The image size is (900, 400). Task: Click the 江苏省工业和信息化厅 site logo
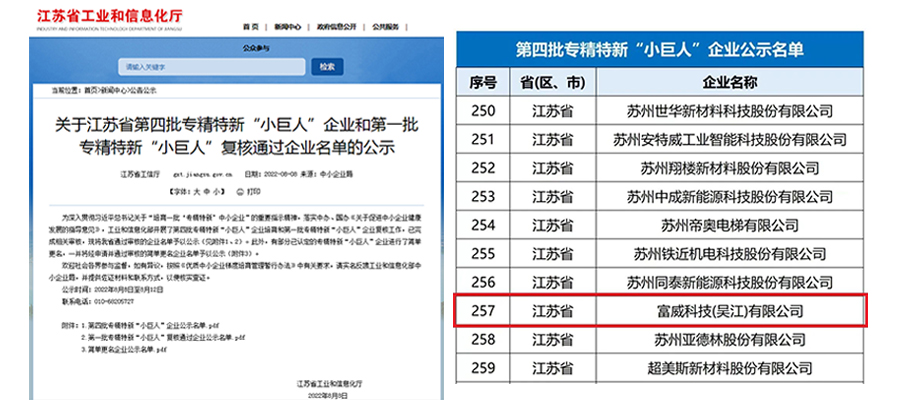pos(110,18)
